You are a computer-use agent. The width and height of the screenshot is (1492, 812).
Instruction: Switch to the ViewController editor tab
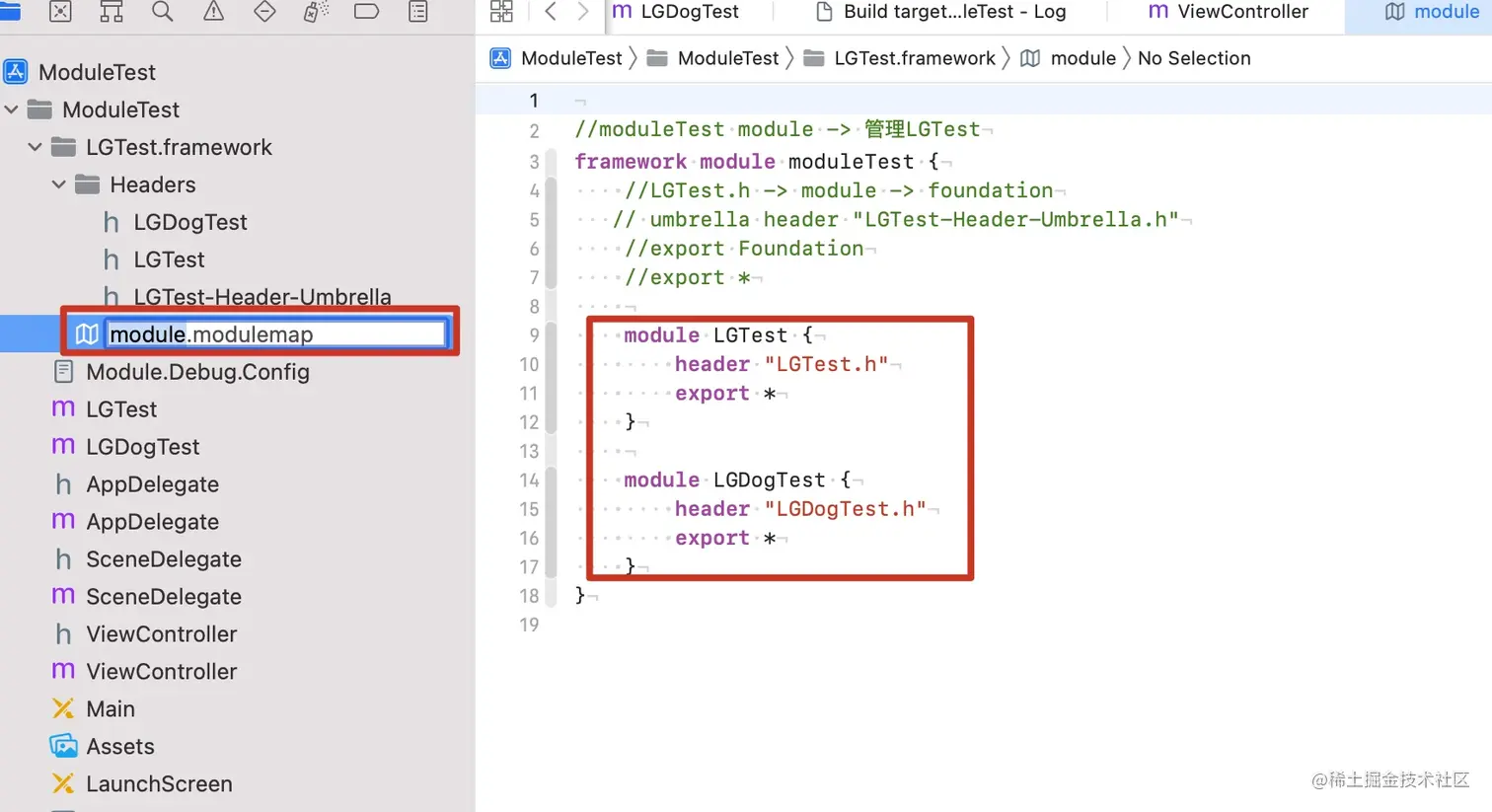tap(1229, 12)
